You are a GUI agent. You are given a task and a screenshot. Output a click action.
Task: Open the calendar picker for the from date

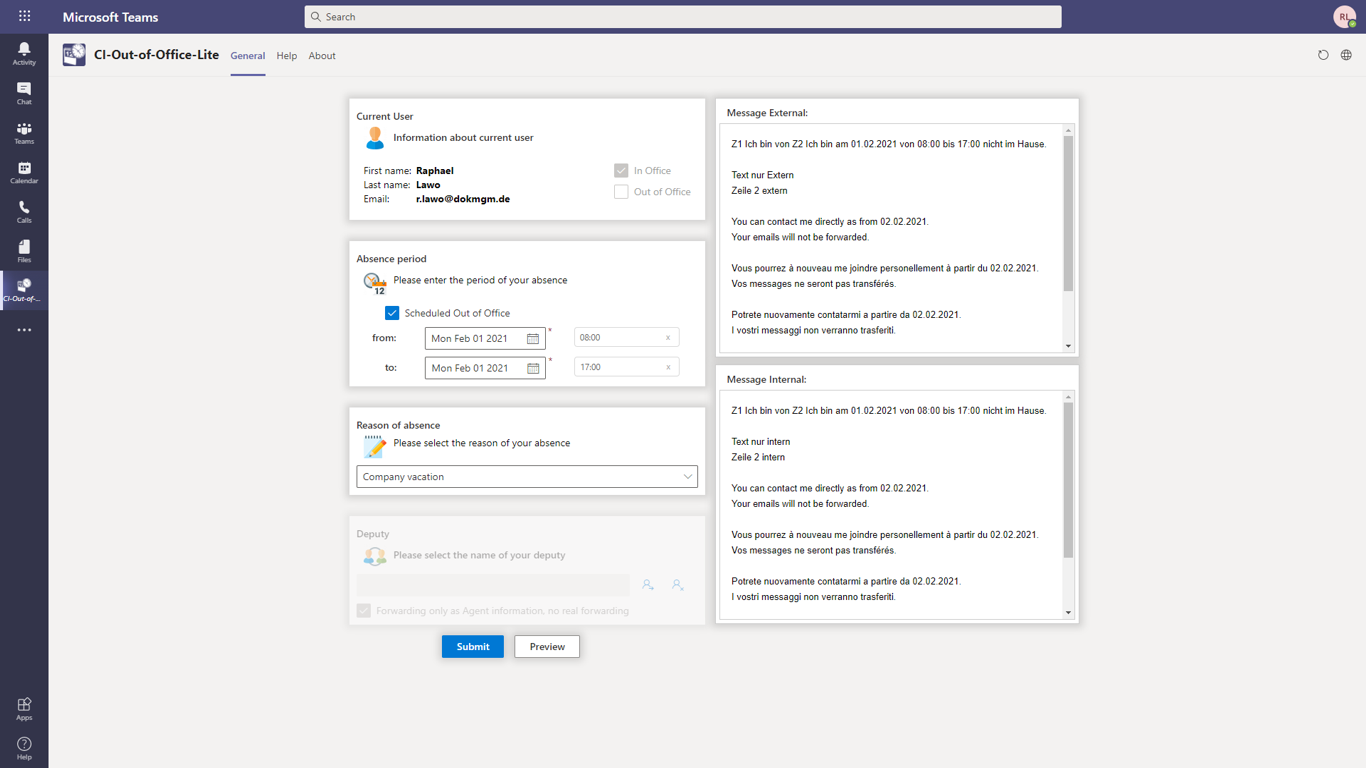(533, 339)
